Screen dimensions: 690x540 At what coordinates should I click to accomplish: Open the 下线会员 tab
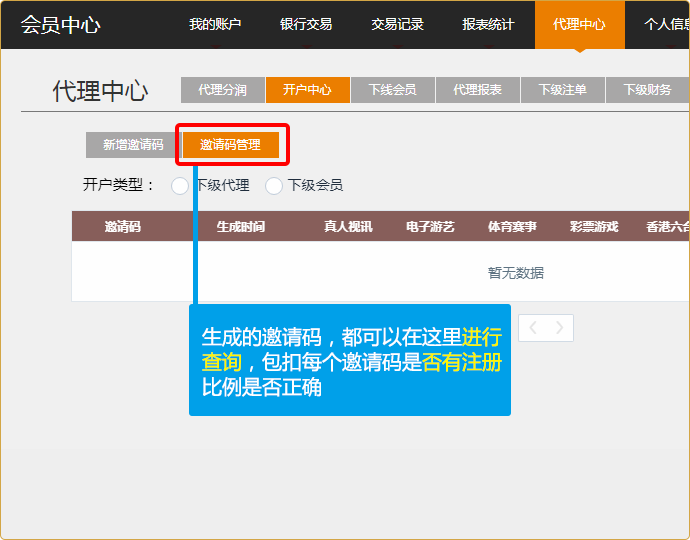tap(392, 90)
